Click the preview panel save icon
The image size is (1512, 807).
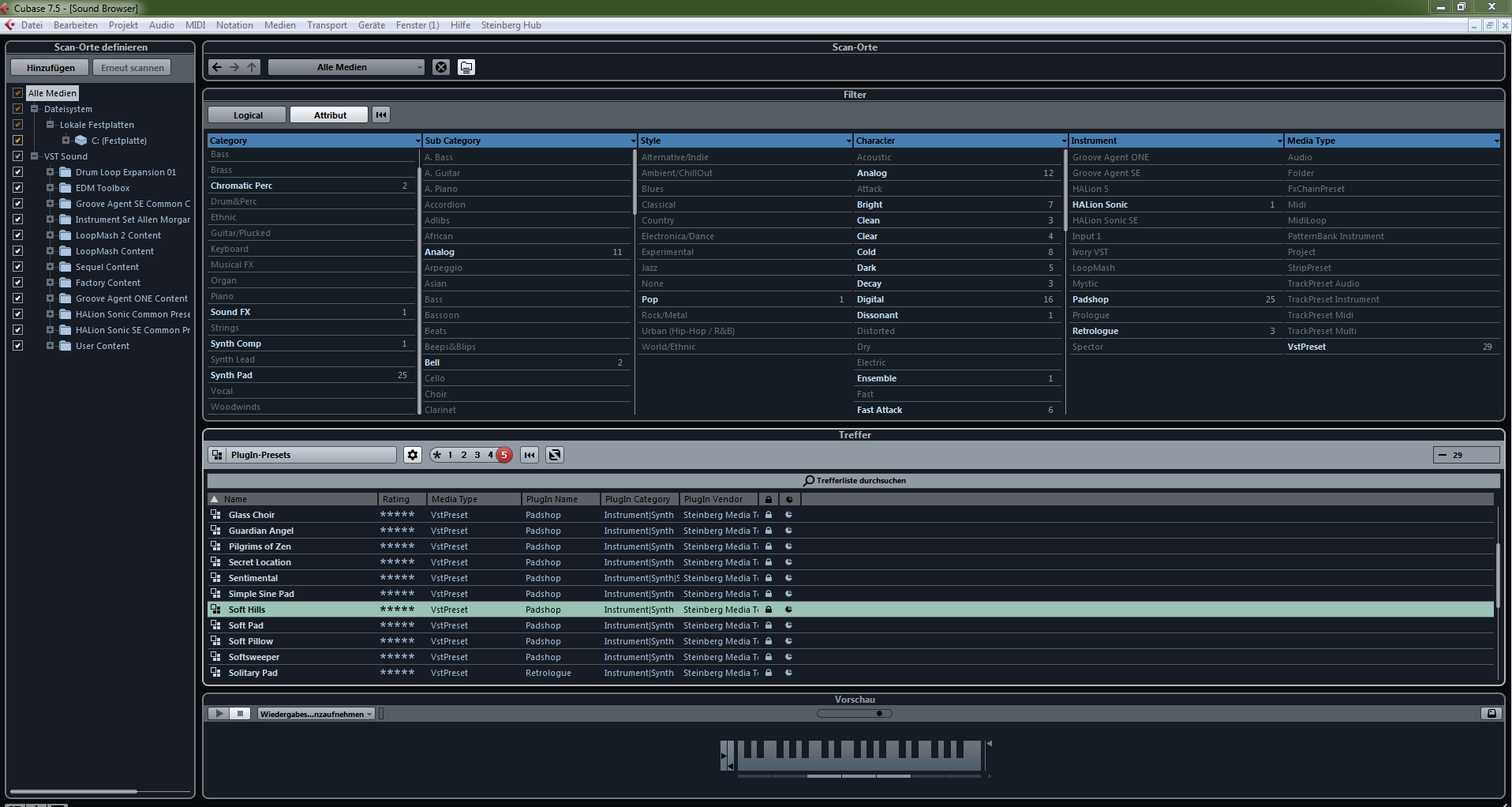point(1491,714)
